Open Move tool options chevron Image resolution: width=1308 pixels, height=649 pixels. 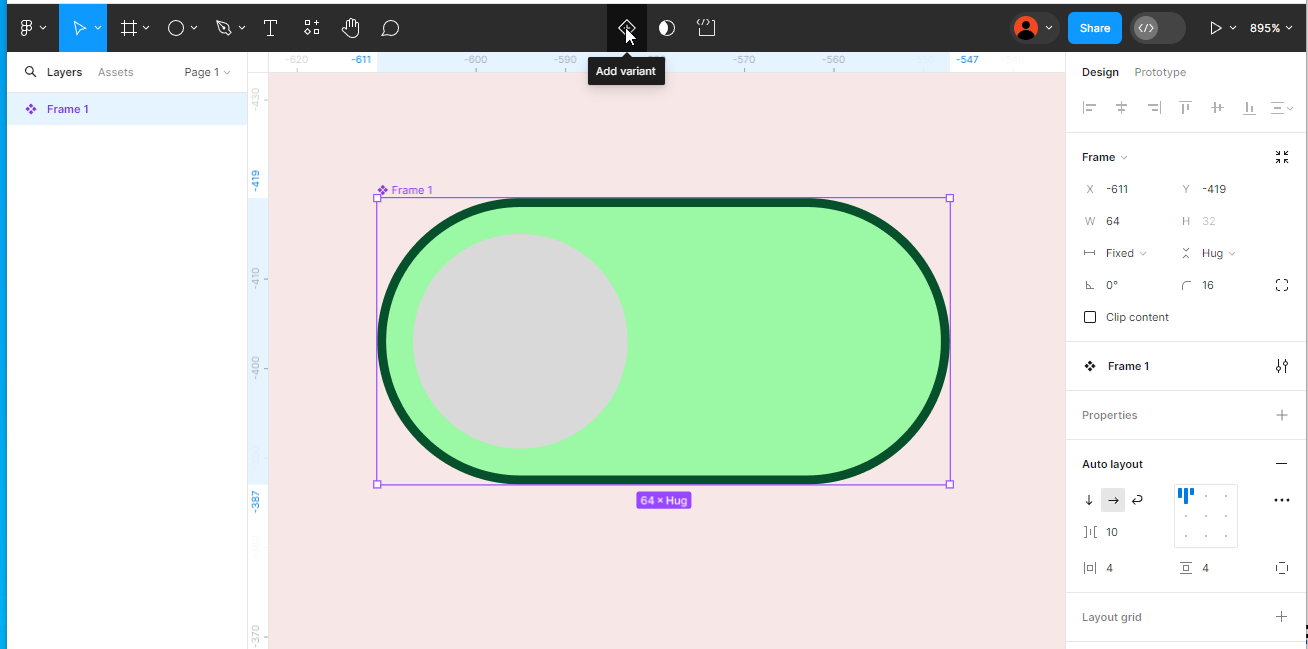98,28
